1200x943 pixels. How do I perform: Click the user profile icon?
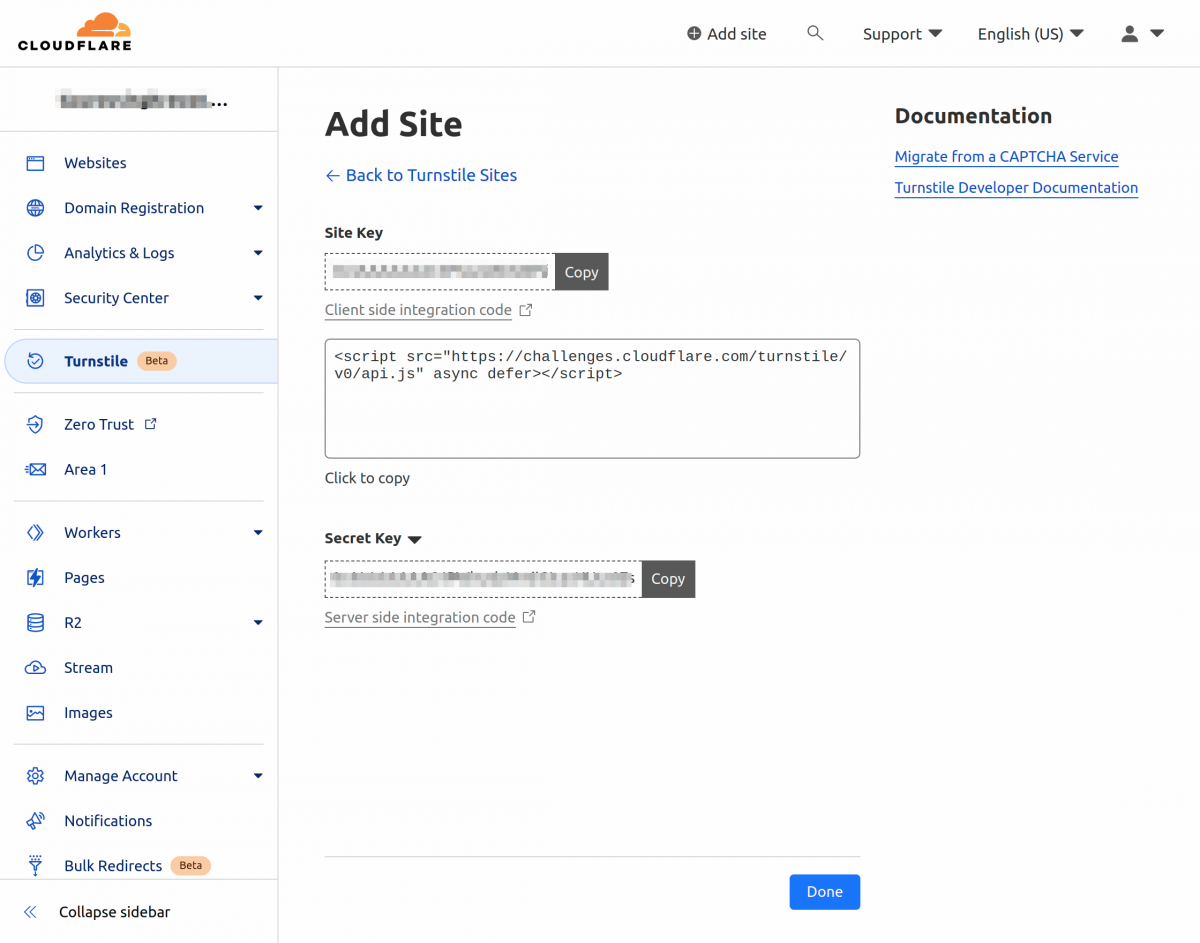coord(1130,34)
